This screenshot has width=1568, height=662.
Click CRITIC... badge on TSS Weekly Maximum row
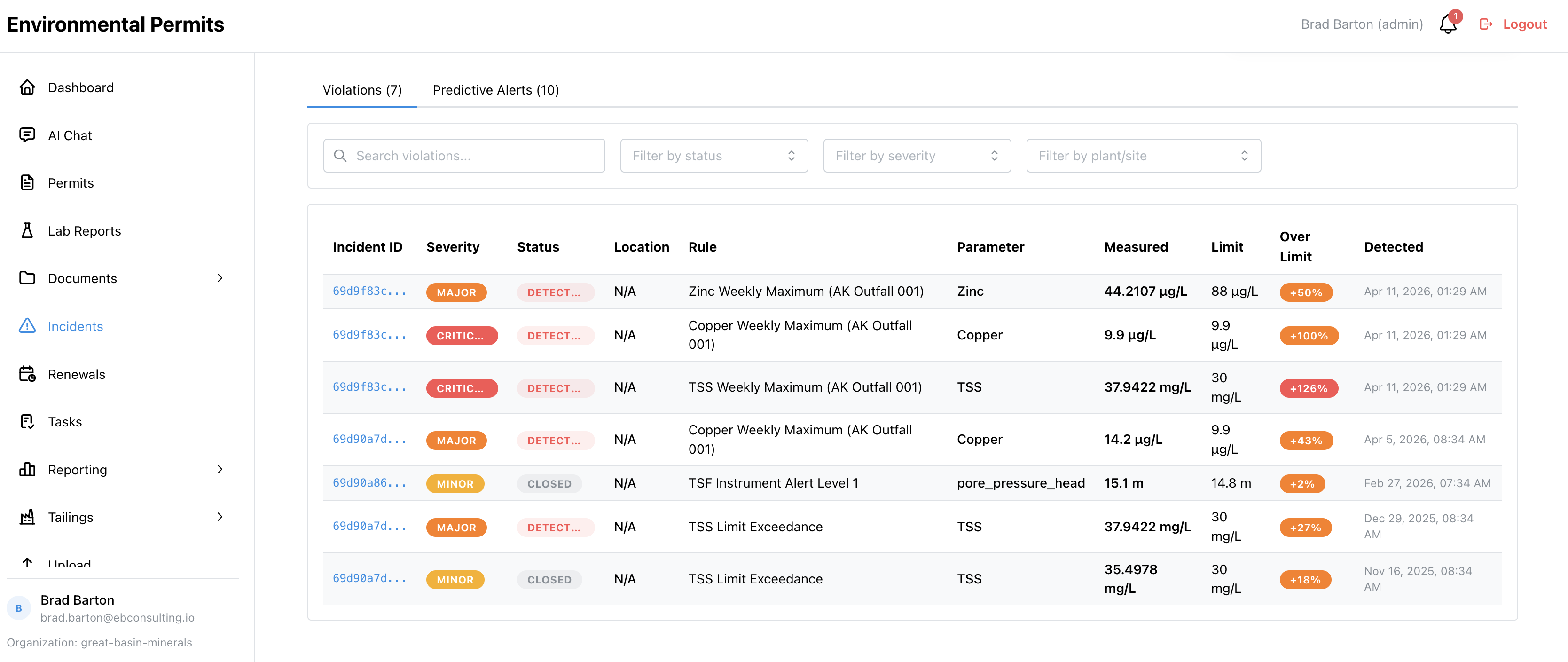(462, 388)
